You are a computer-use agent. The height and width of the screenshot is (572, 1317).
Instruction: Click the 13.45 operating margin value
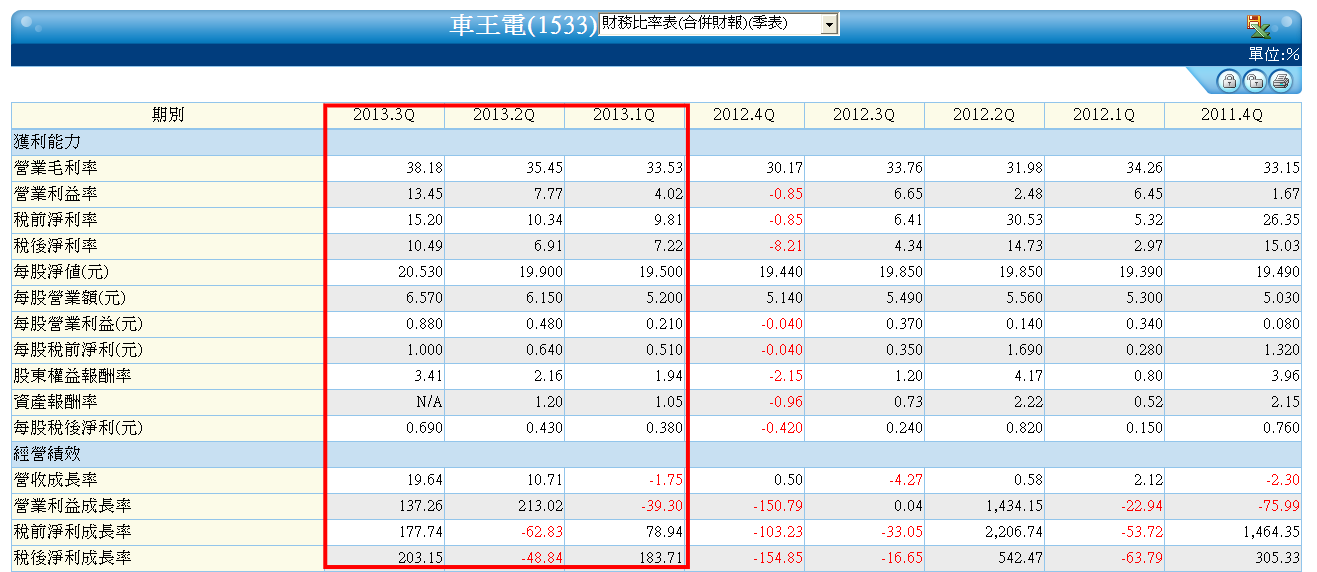click(424, 194)
